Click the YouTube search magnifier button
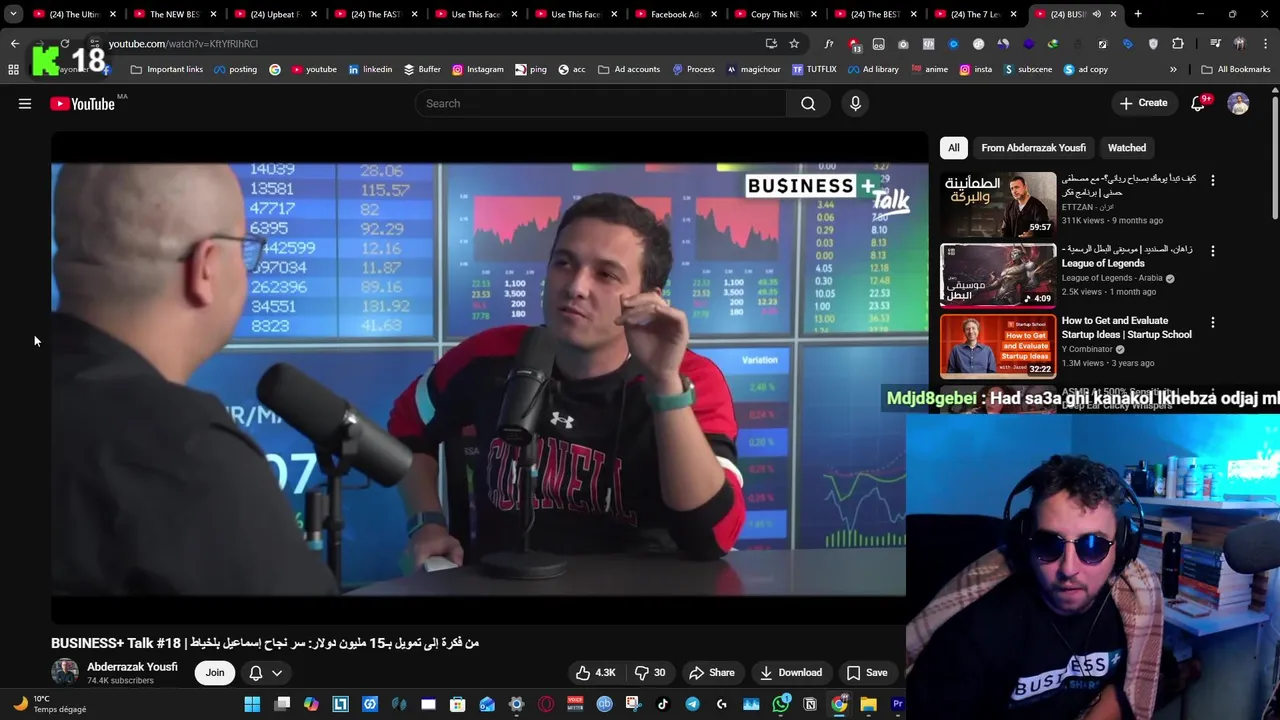Image resolution: width=1280 pixels, height=720 pixels. (808, 103)
